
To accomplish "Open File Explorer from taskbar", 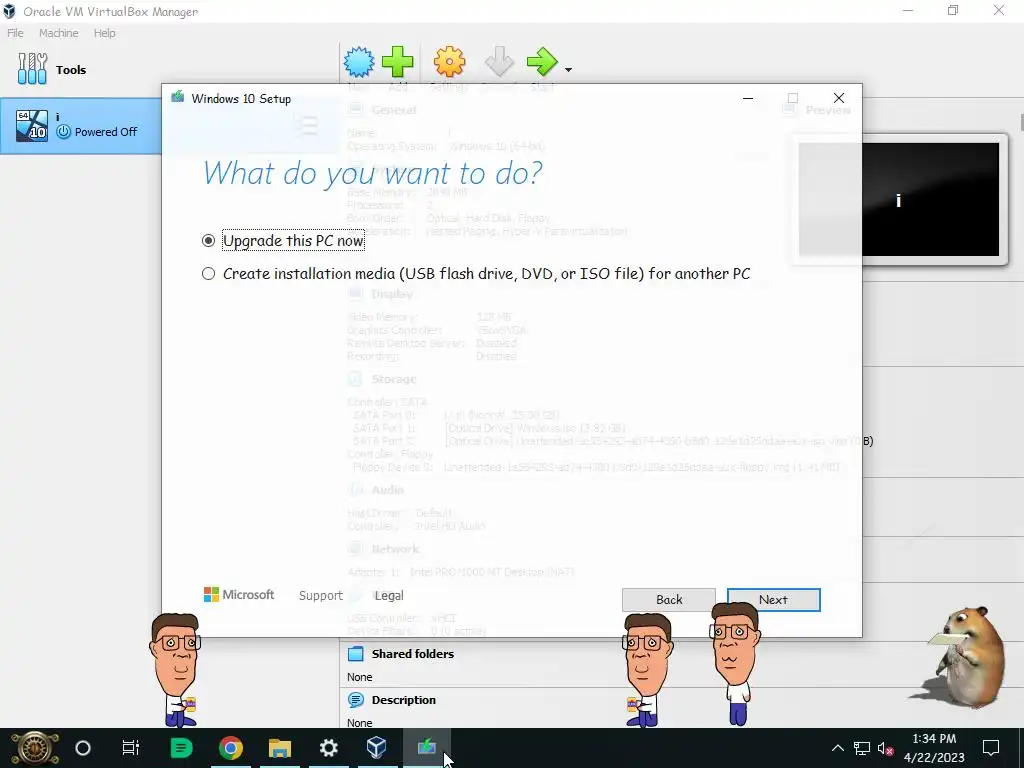I will tap(280, 748).
